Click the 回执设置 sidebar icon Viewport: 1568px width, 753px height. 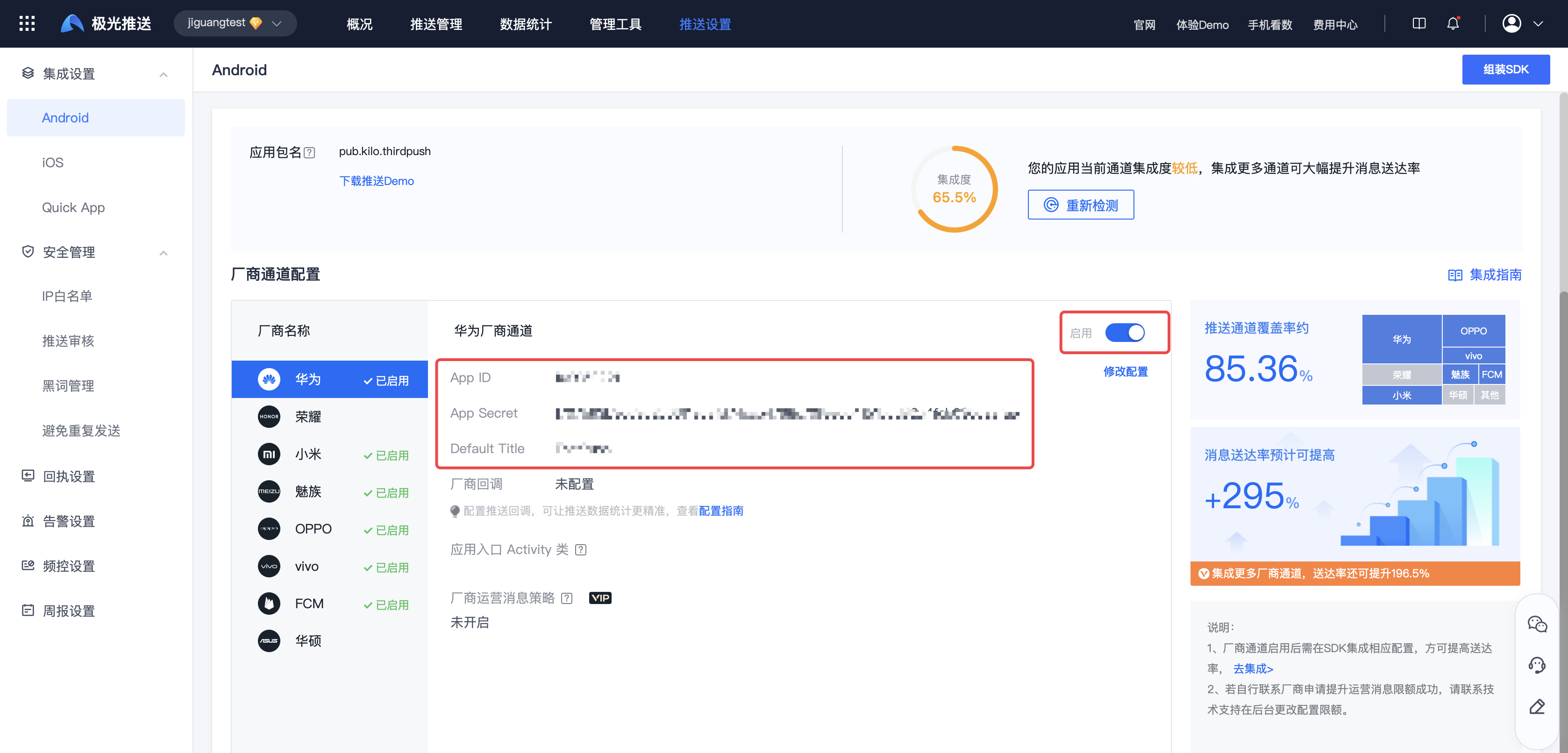click(28, 476)
